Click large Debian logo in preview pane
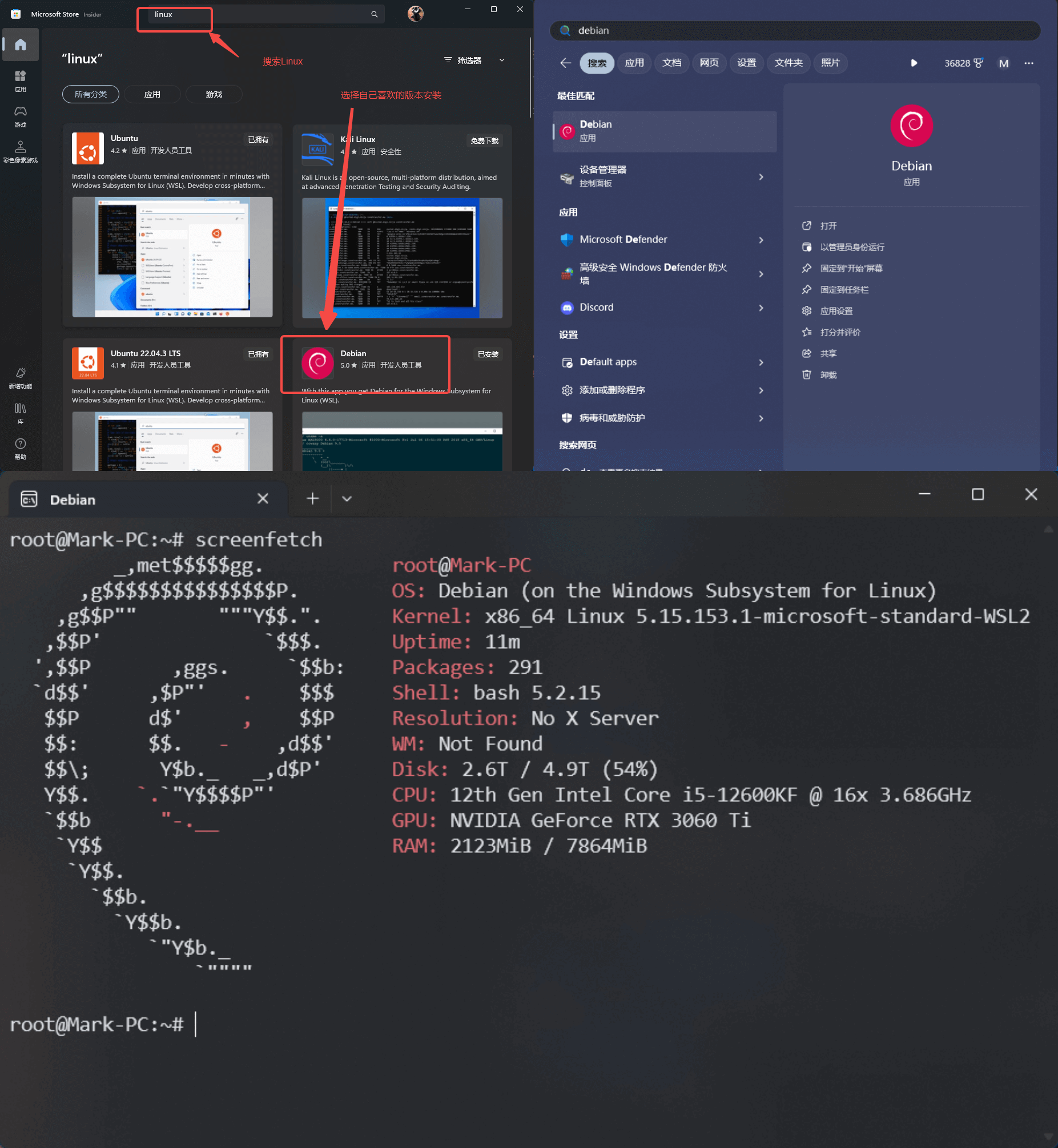Screen dimensions: 1058x1148 pyautogui.click(x=911, y=126)
